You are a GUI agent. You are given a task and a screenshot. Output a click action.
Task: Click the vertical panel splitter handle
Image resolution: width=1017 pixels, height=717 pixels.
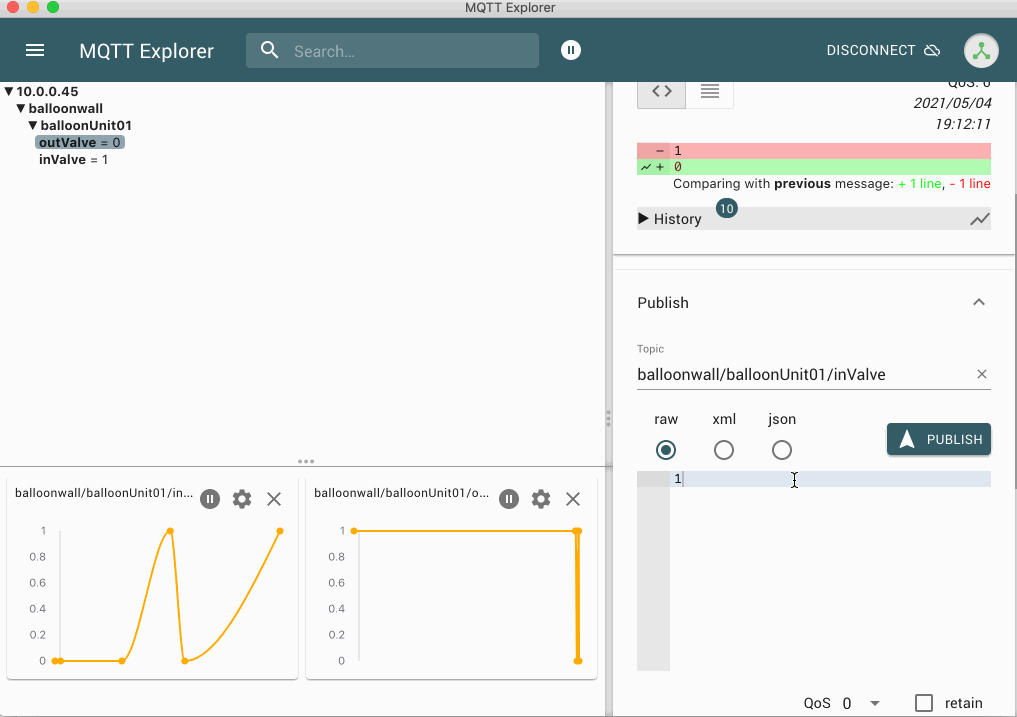coord(608,418)
